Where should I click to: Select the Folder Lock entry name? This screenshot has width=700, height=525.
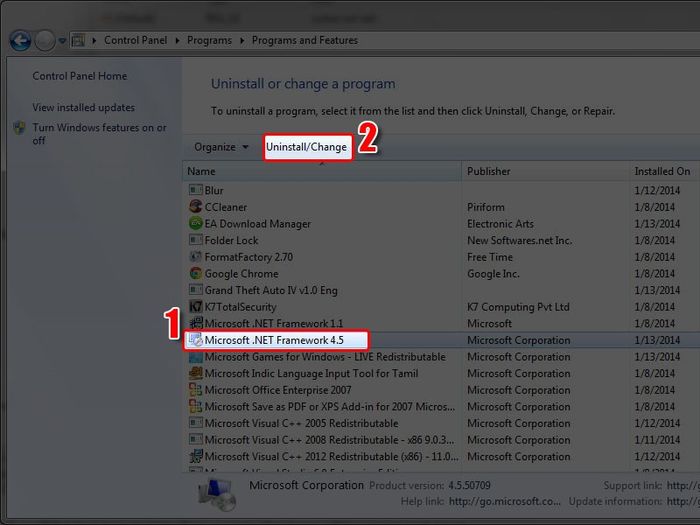[231, 240]
